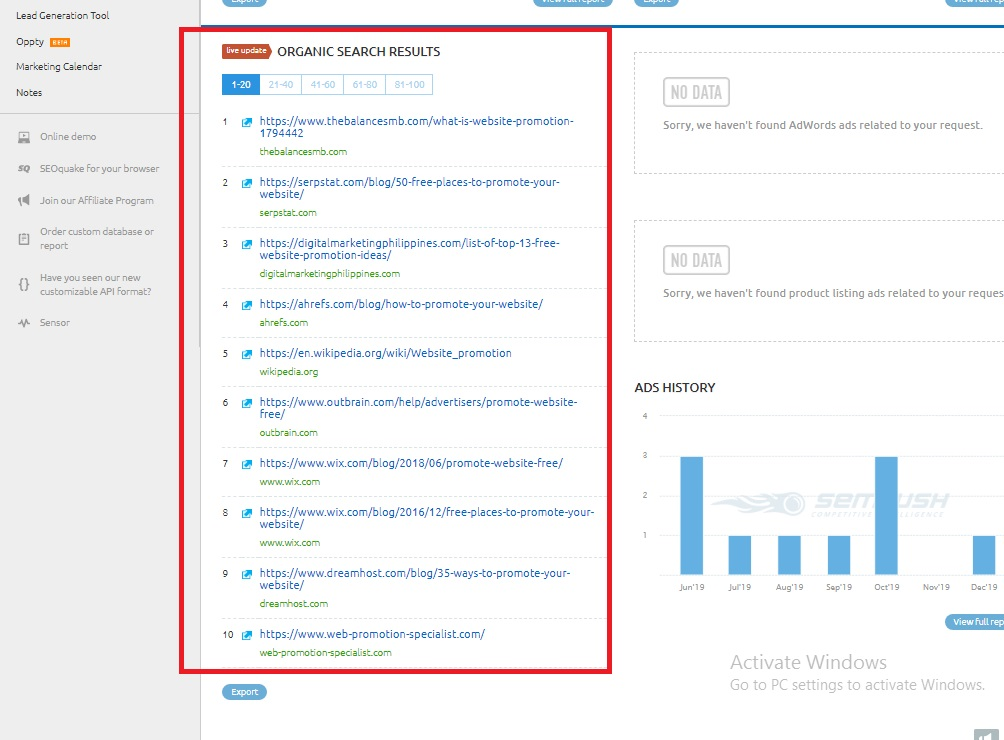Click green serpstat.com domain text
1004x740 pixels.
(x=287, y=213)
